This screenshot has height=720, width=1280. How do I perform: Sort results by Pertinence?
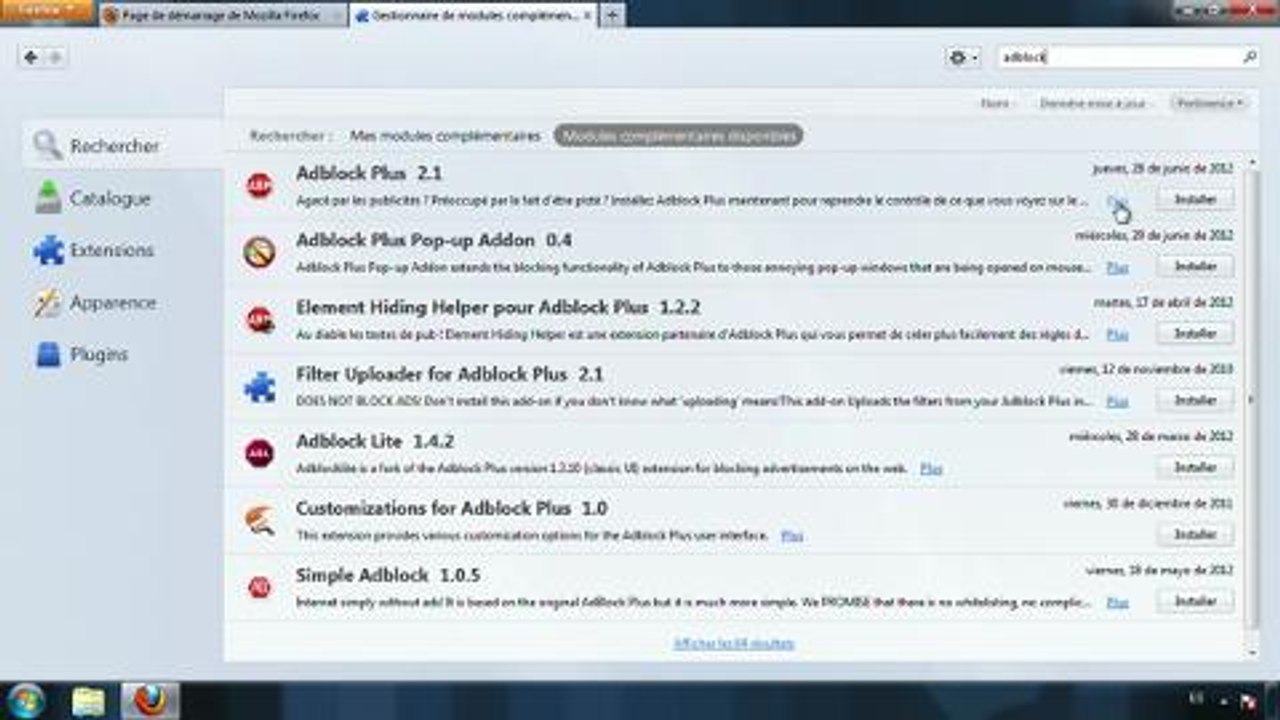click(1208, 103)
